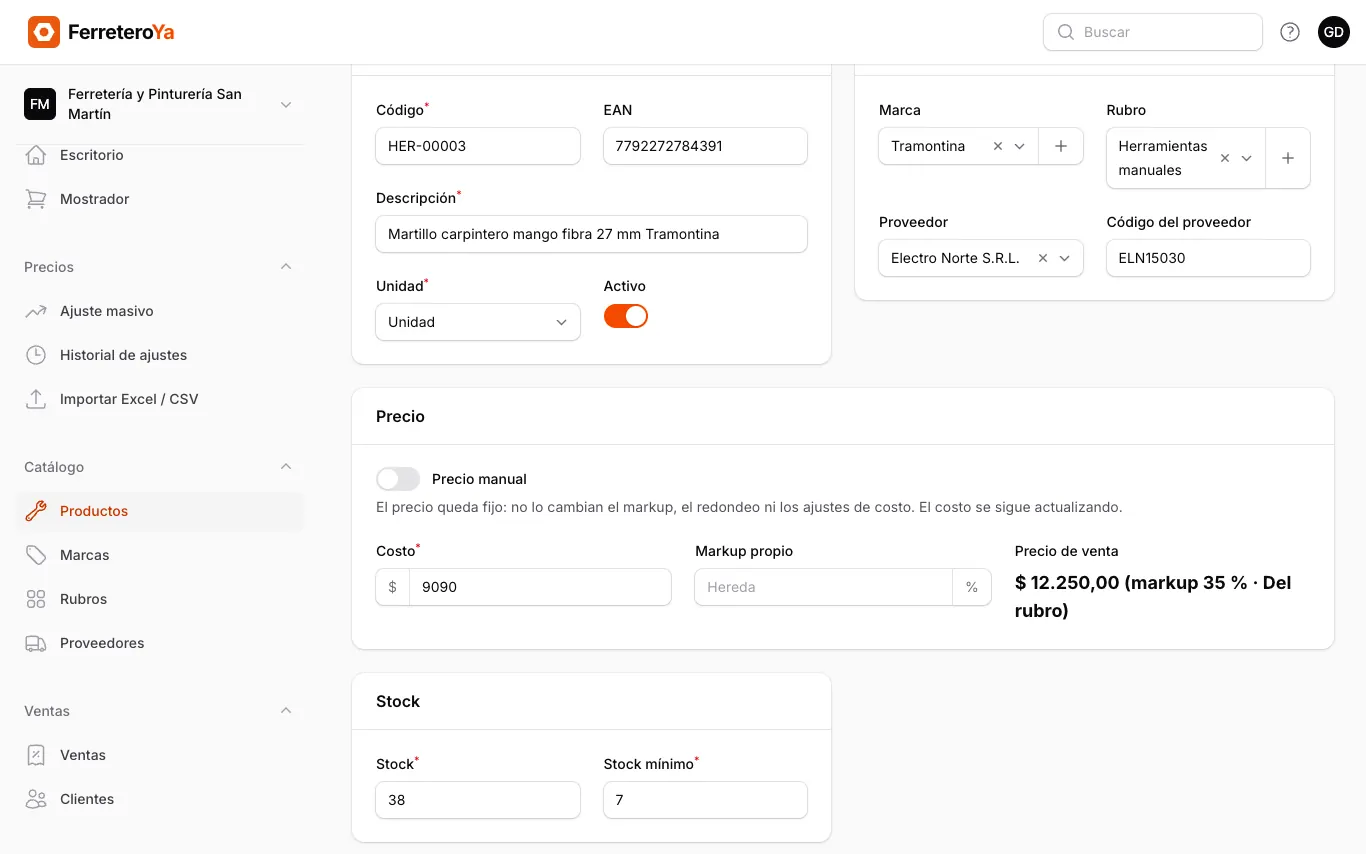The width and height of the screenshot is (1366, 854).
Task: Click the search magnifier icon
Action: click(1066, 32)
